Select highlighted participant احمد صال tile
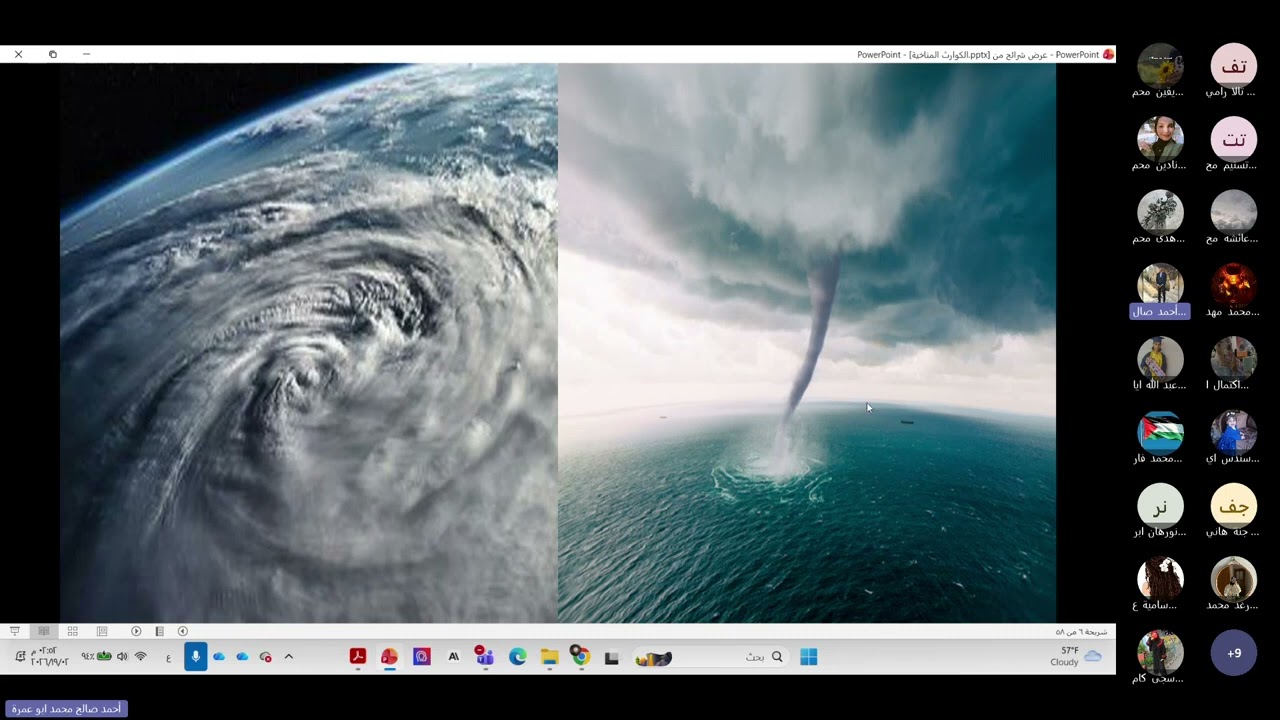1280x720 pixels. coord(1160,291)
